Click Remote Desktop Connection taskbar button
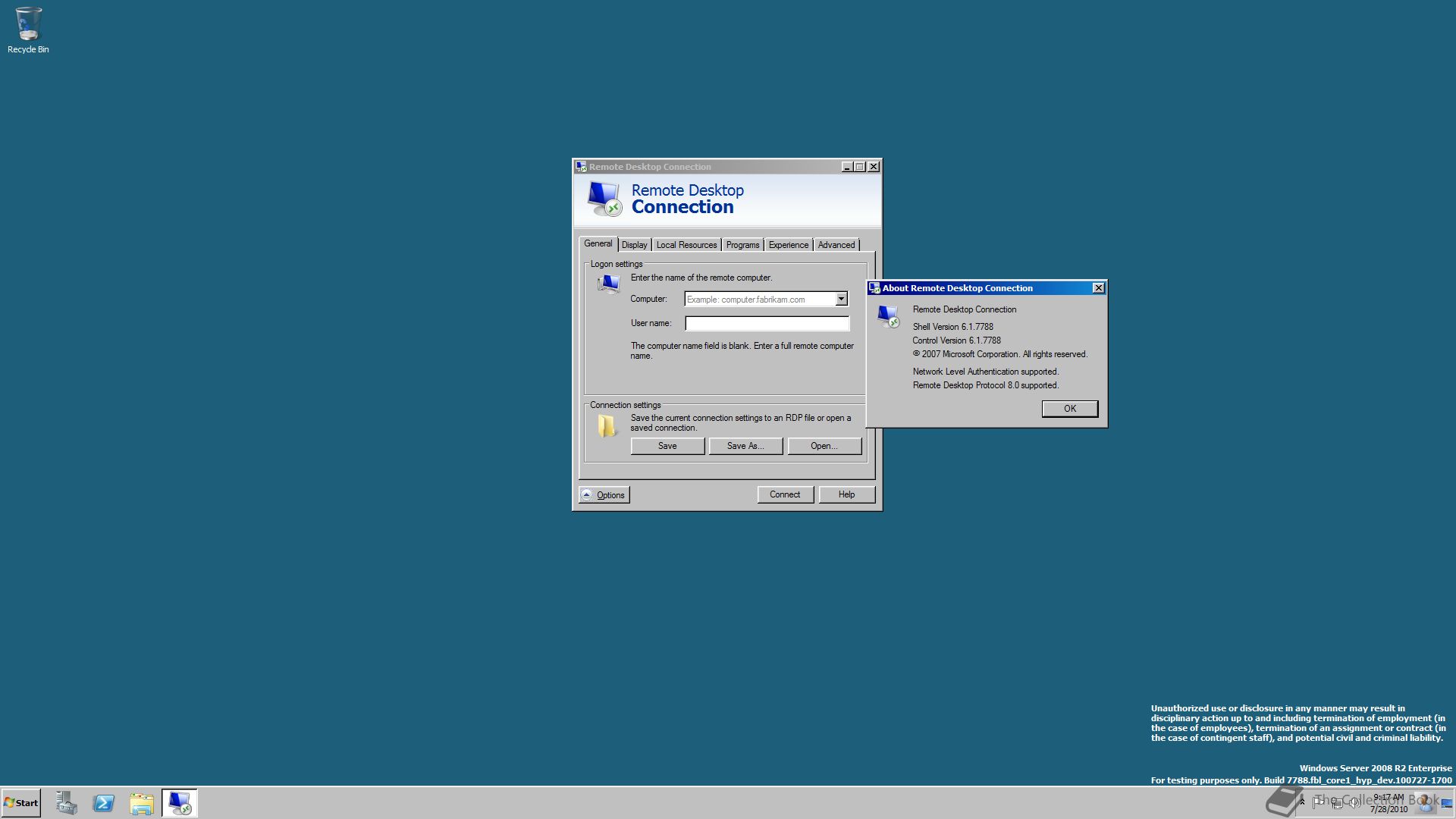Viewport: 1456px width, 819px height. point(180,803)
